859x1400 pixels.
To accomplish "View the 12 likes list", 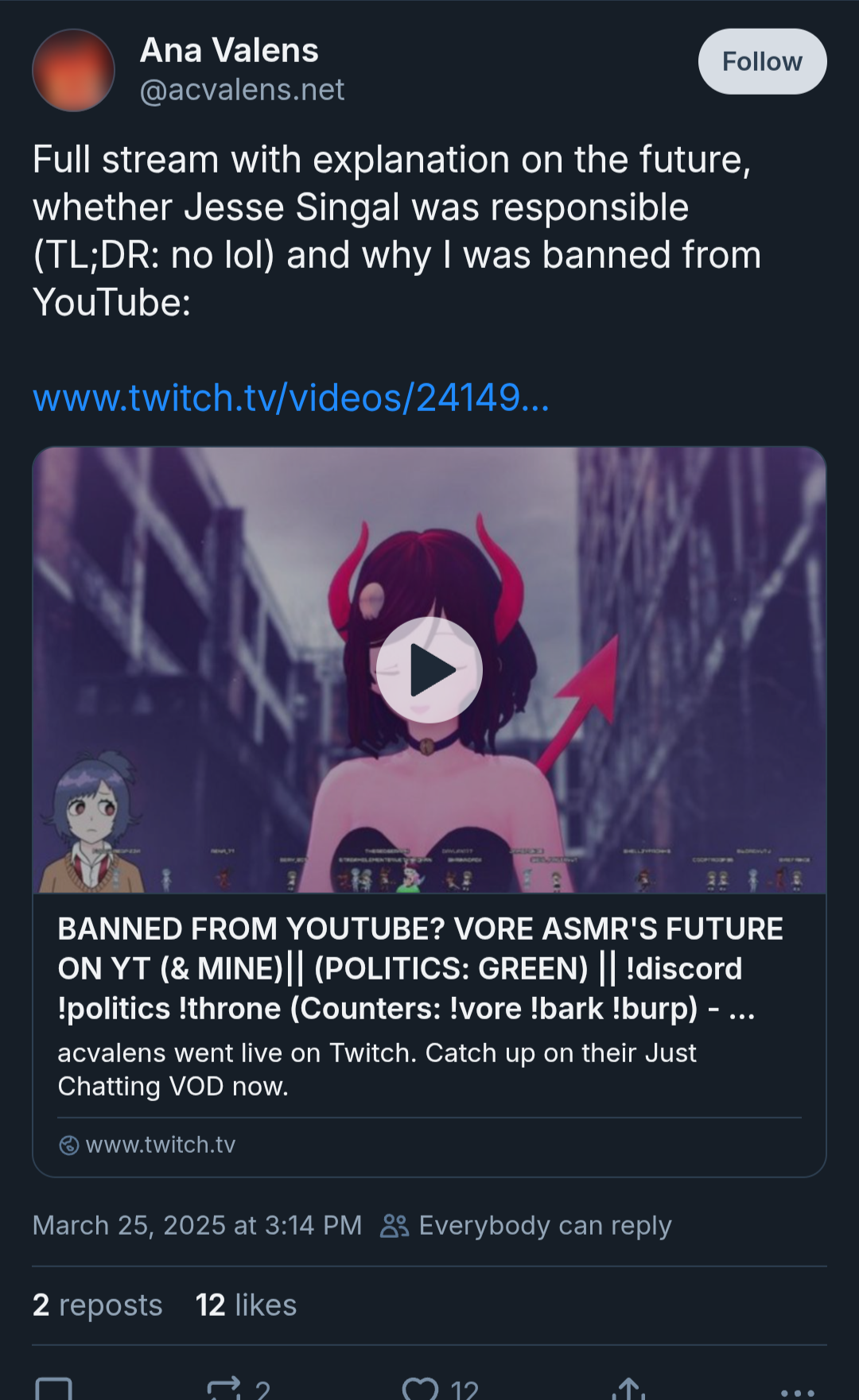I will 246,1305.
